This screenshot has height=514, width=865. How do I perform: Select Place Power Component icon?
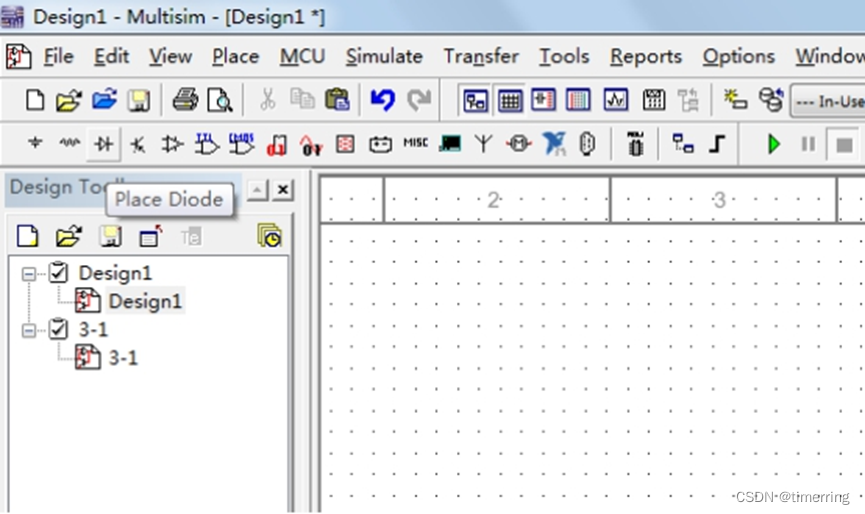(381, 144)
